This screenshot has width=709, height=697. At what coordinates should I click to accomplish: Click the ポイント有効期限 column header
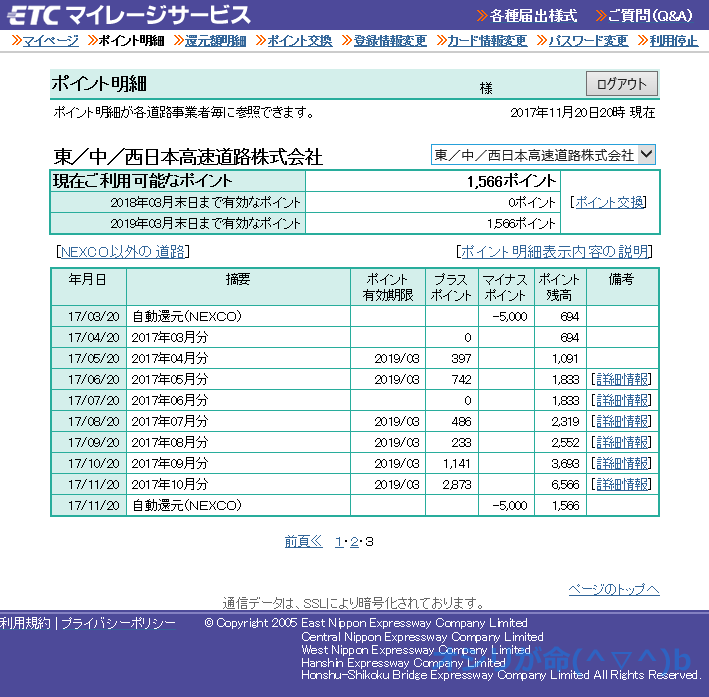click(388, 287)
